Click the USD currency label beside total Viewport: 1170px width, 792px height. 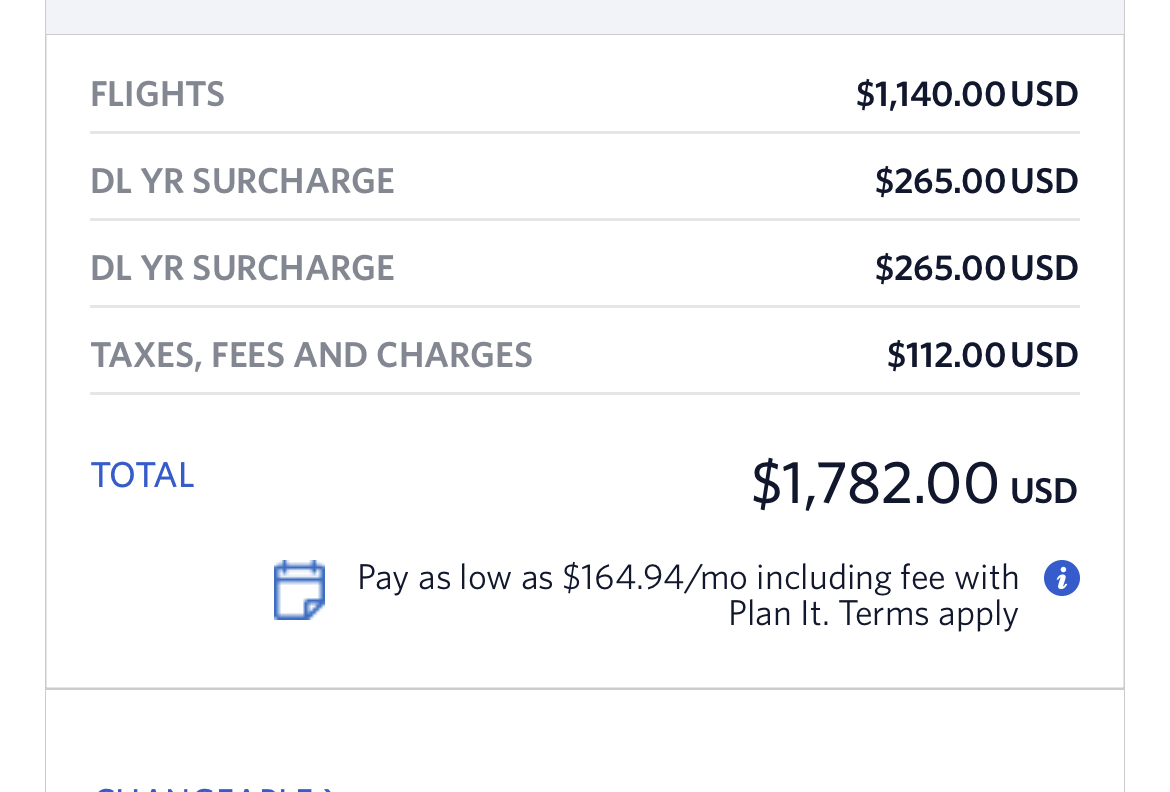(1044, 491)
